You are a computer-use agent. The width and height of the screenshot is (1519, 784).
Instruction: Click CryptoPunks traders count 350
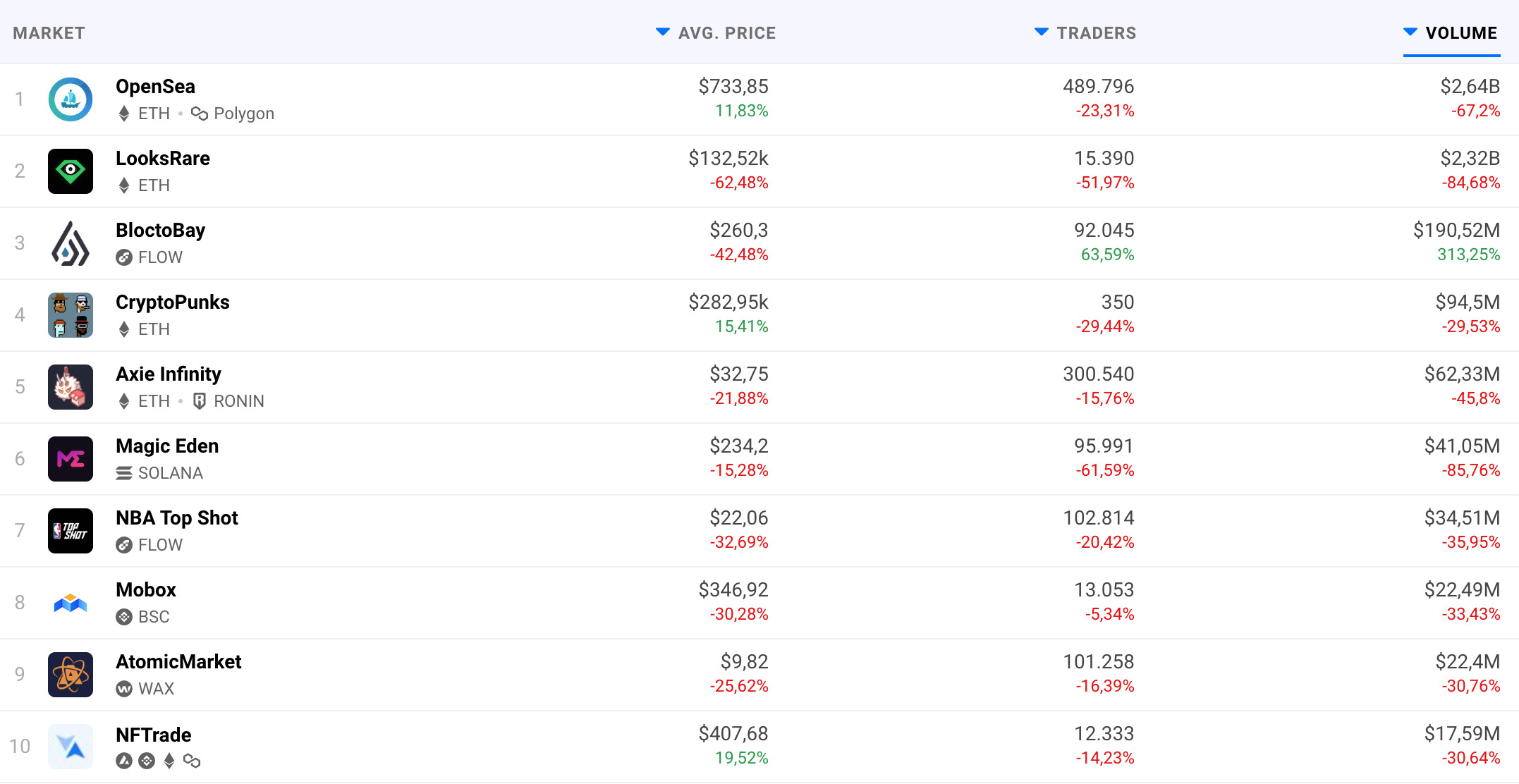point(1118,302)
